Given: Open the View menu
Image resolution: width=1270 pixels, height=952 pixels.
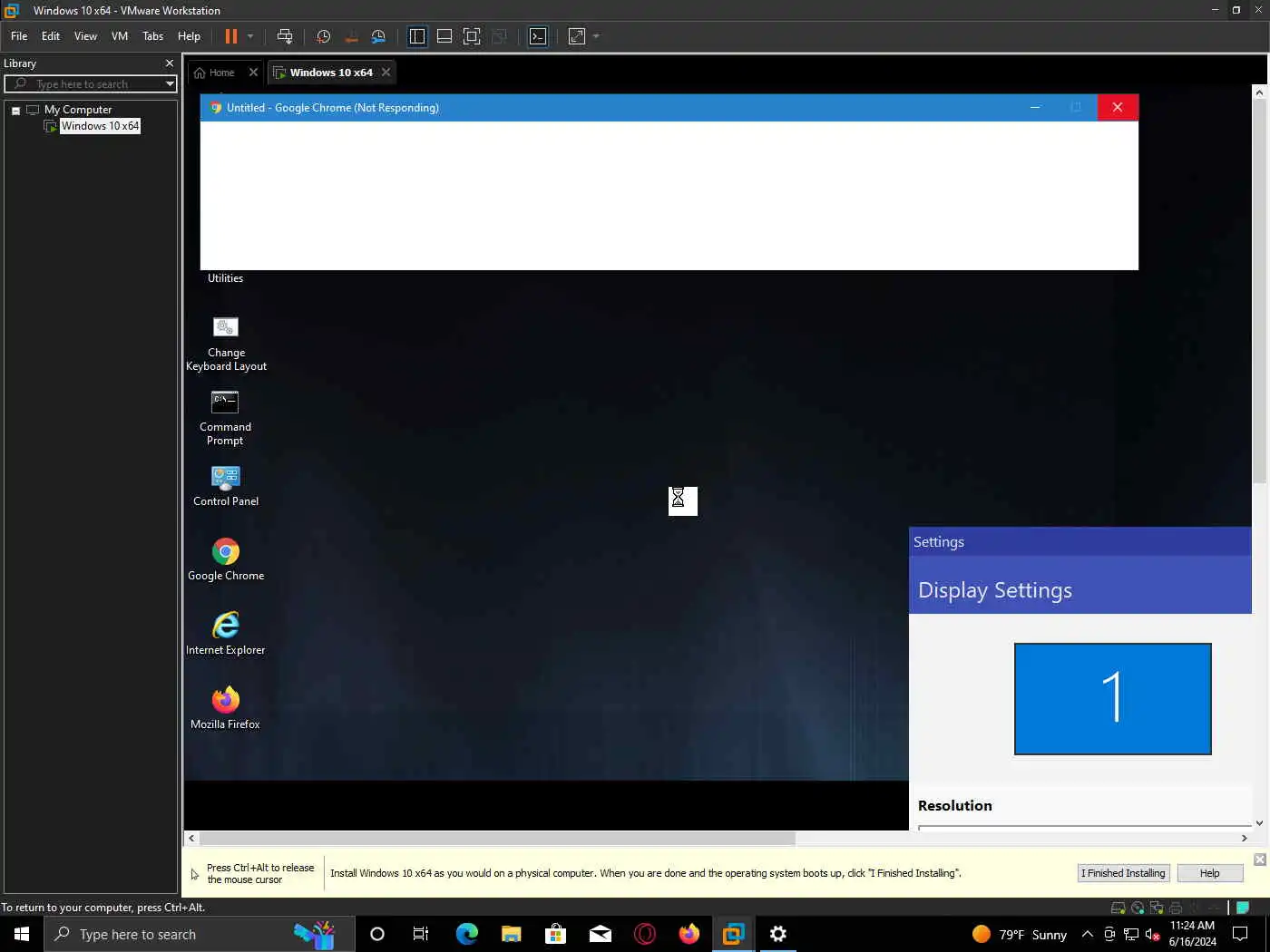Looking at the screenshot, I should 85,36.
